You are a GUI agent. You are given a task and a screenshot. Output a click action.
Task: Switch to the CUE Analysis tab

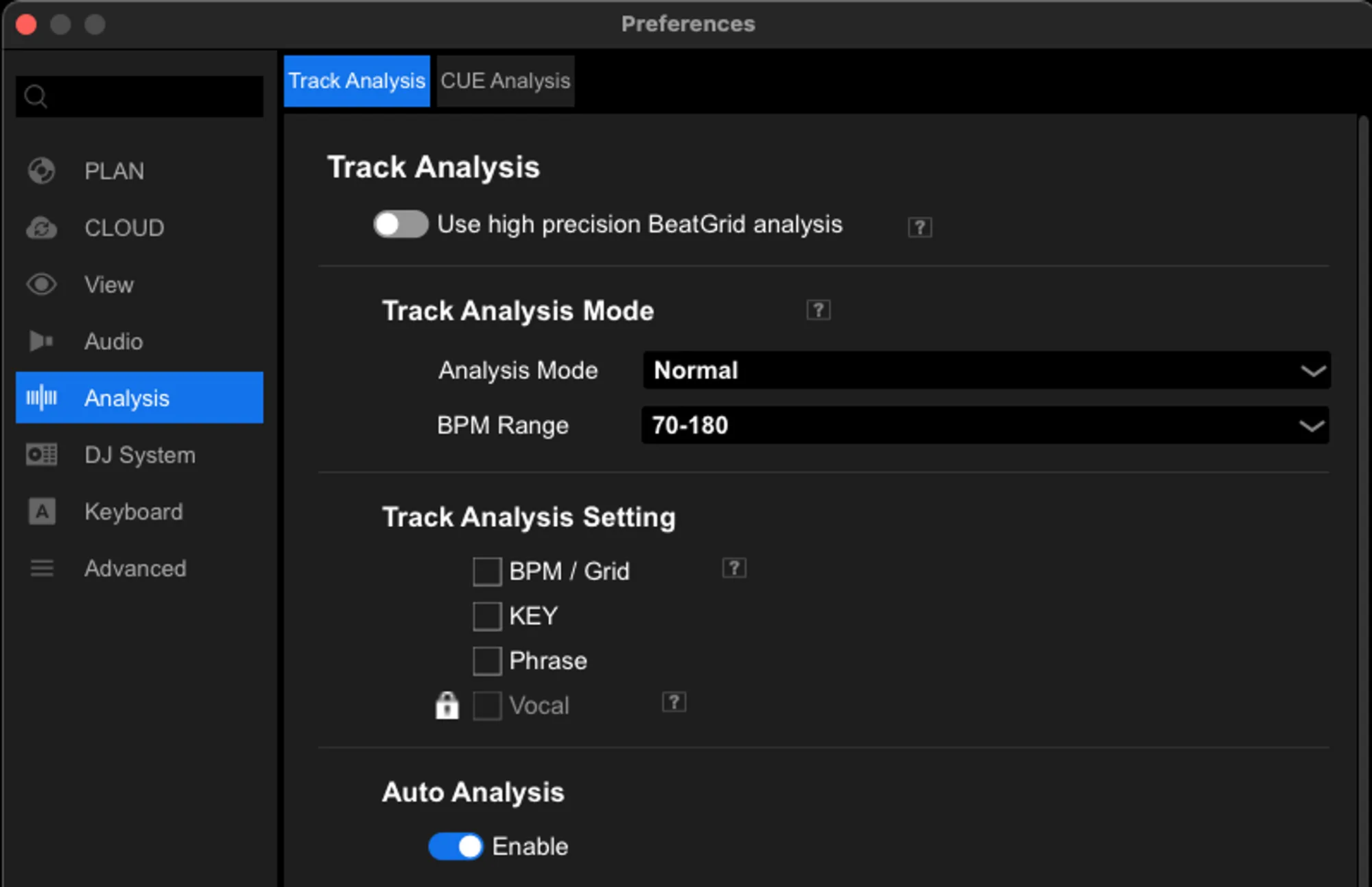pos(504,80)
